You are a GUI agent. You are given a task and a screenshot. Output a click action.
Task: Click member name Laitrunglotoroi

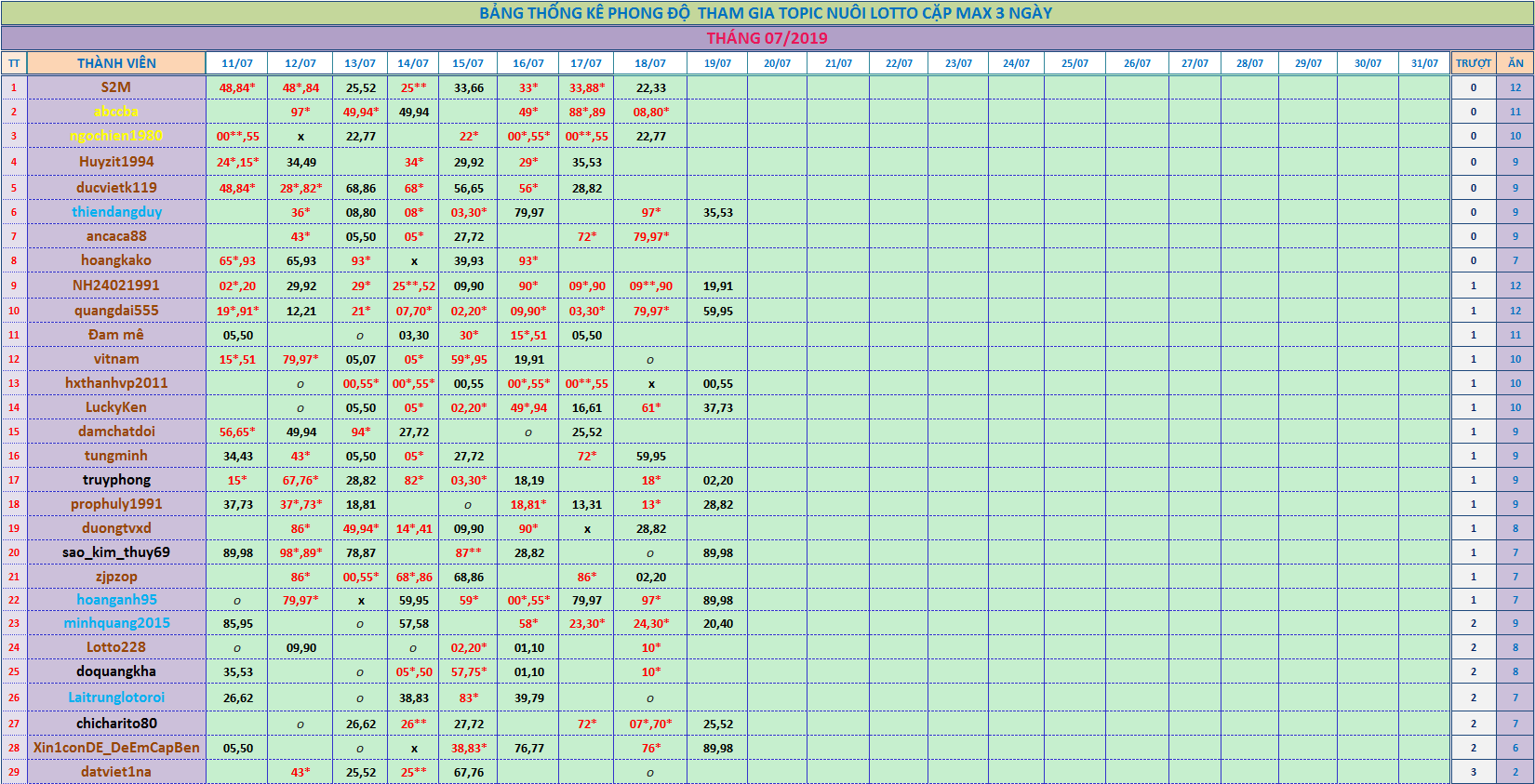coord(116,698)
